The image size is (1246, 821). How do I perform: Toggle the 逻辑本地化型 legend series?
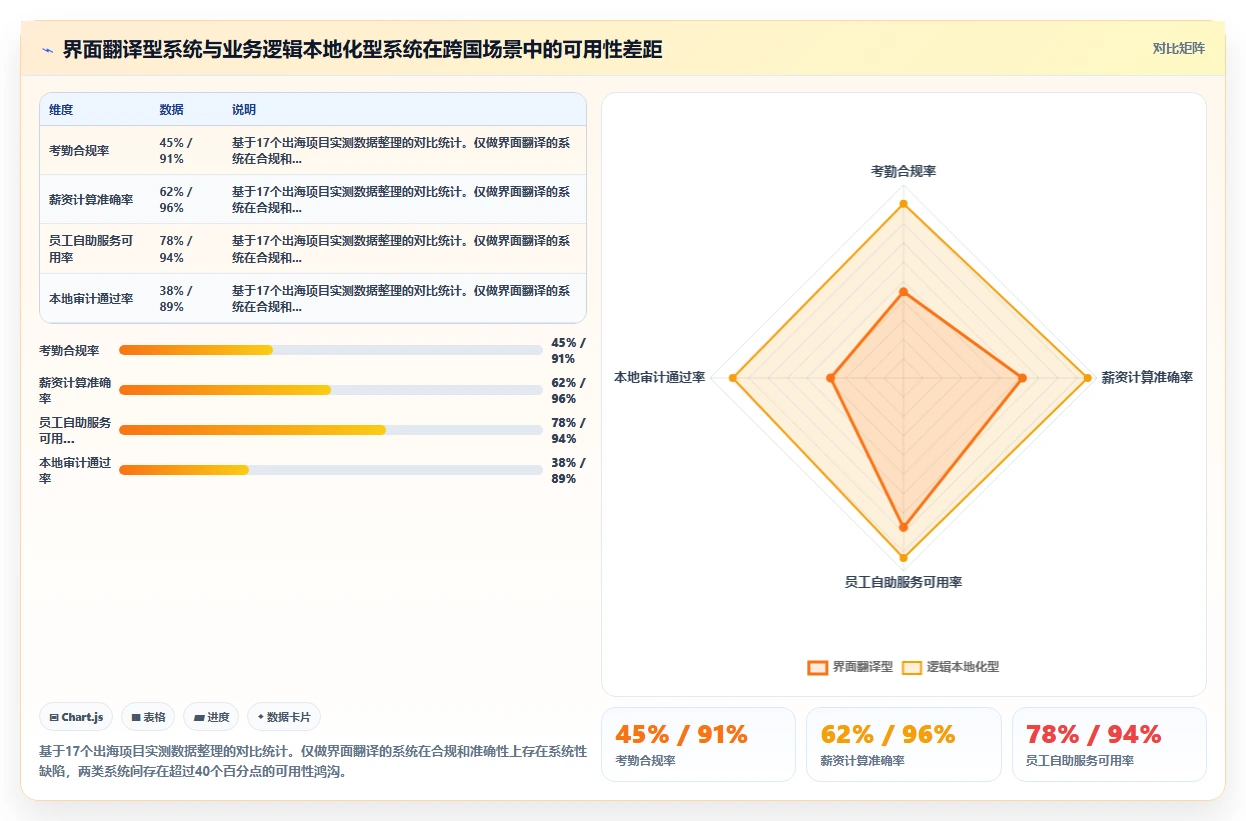tap(950, 667)
